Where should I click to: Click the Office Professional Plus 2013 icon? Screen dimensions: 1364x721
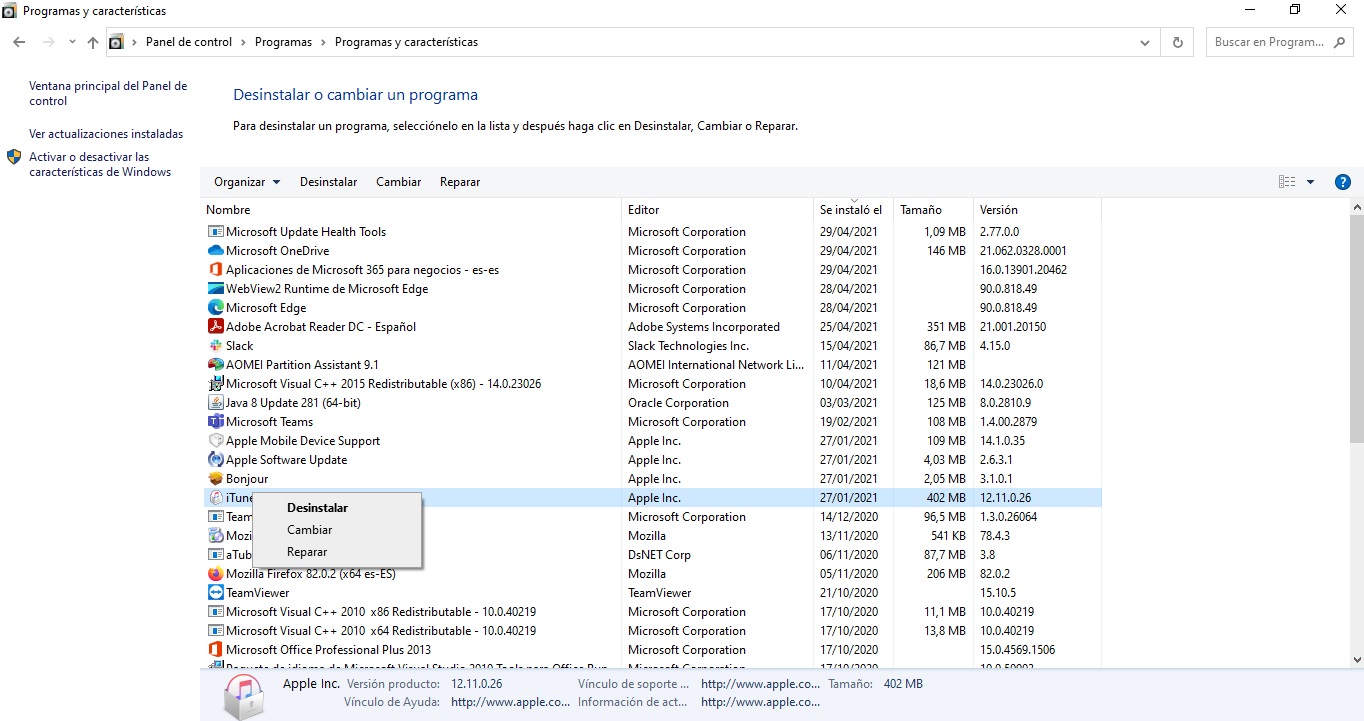215,650
